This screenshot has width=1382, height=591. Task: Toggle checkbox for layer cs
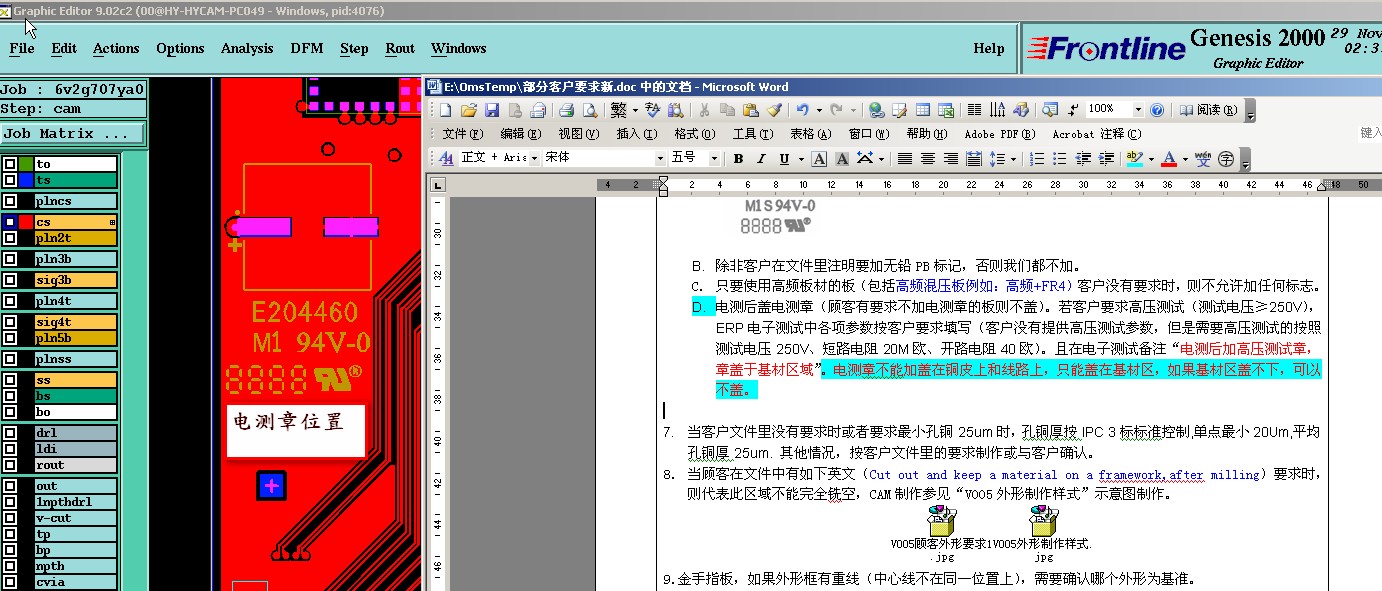click(x=10, y=222)
